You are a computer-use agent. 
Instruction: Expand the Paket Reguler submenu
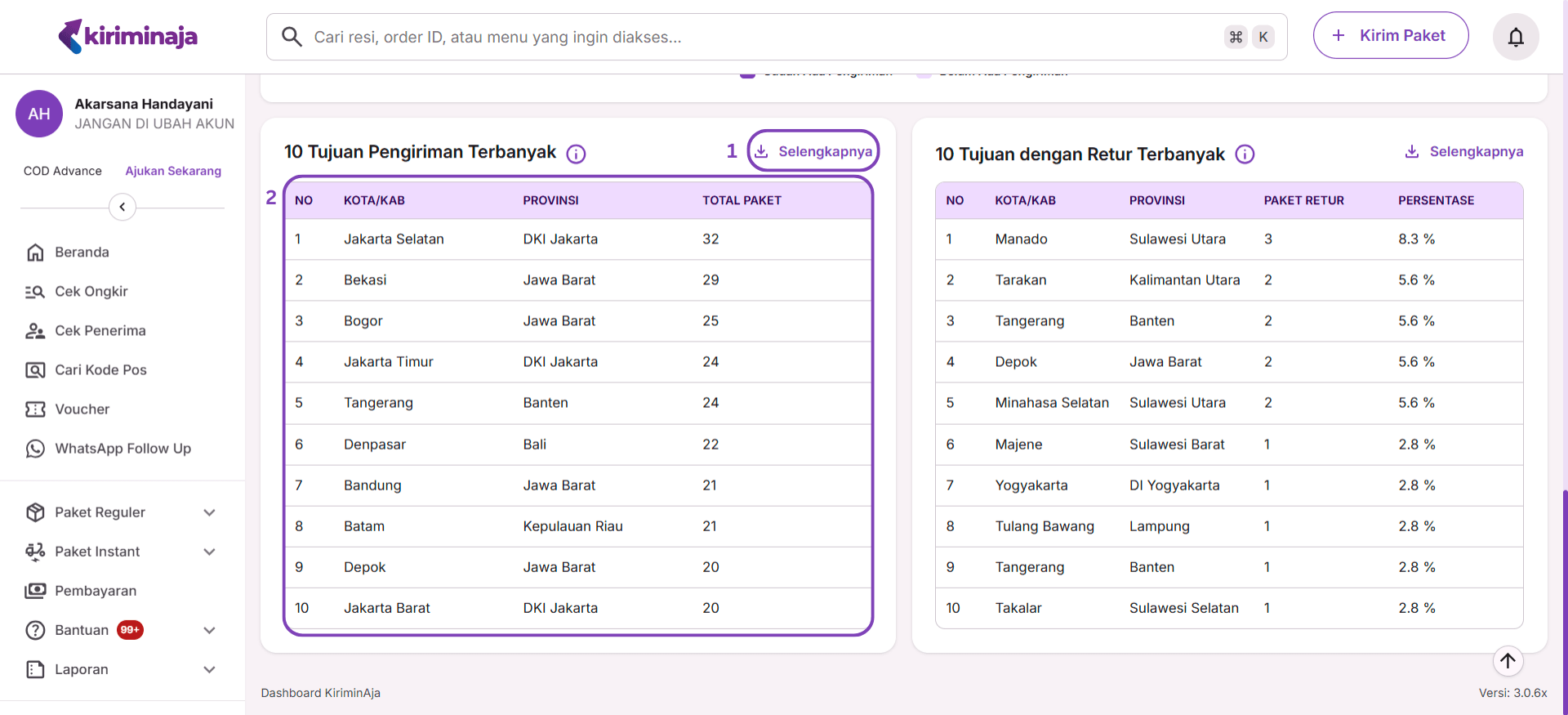pyautogui.click(x=209, y=512)
